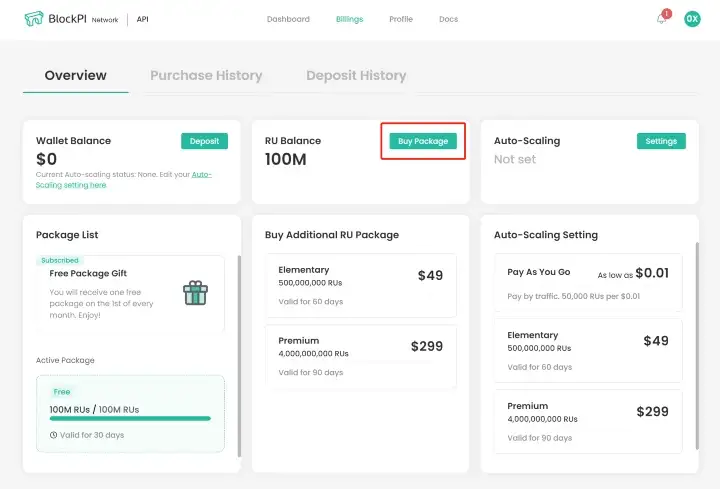Open the Profile menu item

point(401,19)
